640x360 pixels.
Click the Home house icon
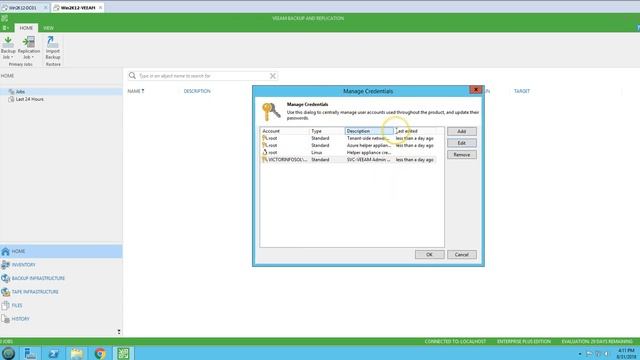pyautogui.click(x=5, y=251)
